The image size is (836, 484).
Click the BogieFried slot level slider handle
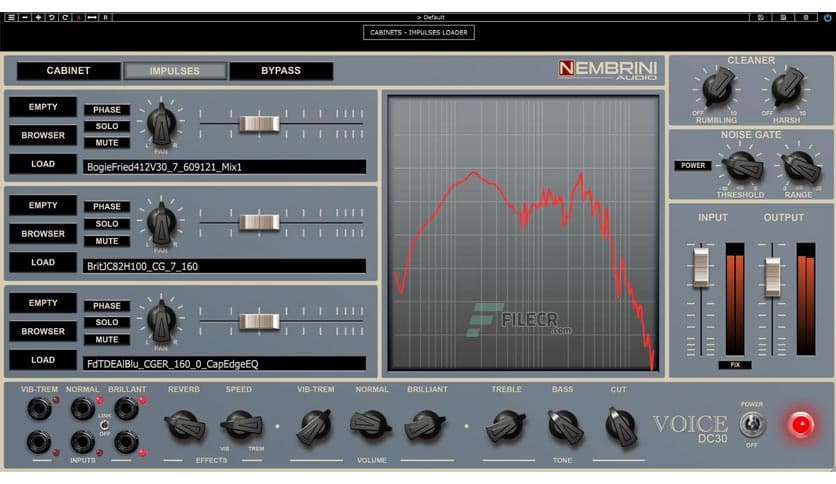click(259, 124)
